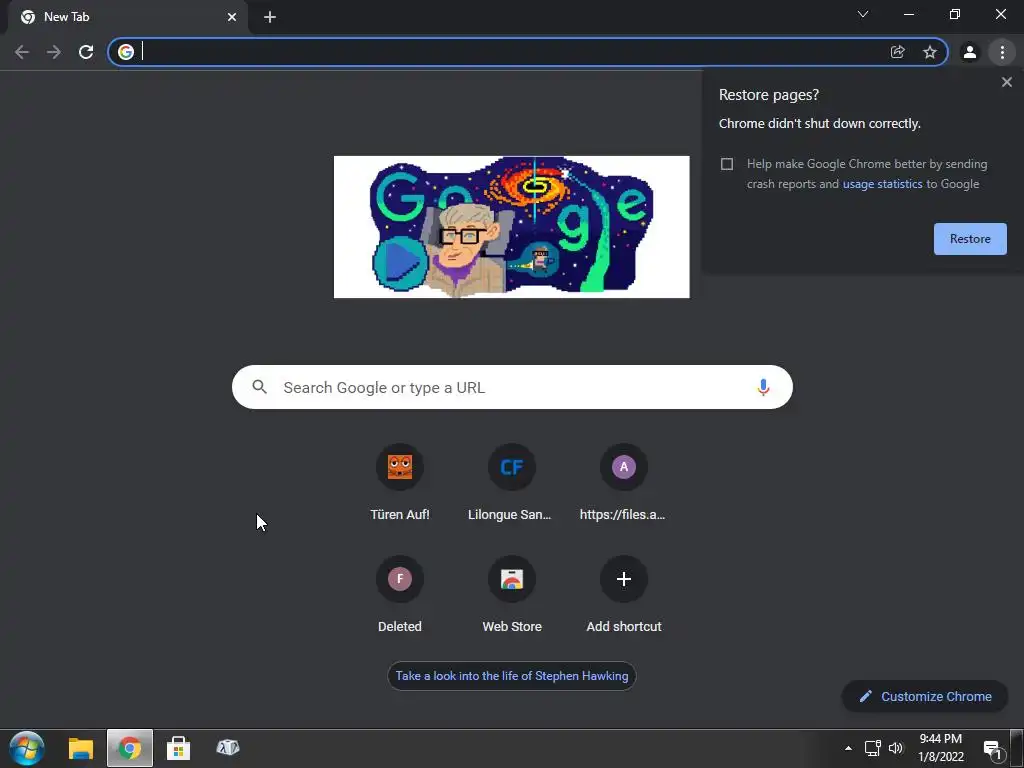Open the taskbar app beside Microsoft Store
Viewport: 1024px width, 768px height.
227,748
